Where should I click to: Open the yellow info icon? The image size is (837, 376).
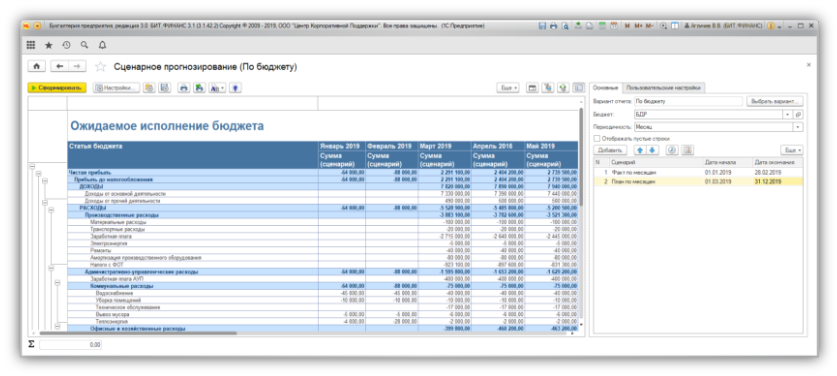tap(771, 26)
